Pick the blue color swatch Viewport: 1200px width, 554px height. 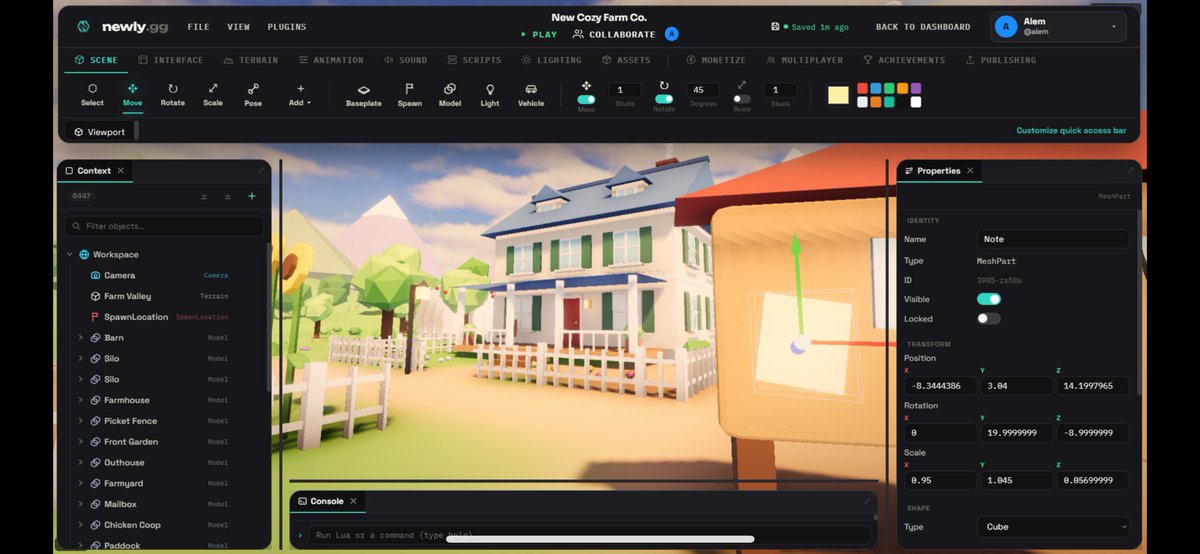point(876,88)
